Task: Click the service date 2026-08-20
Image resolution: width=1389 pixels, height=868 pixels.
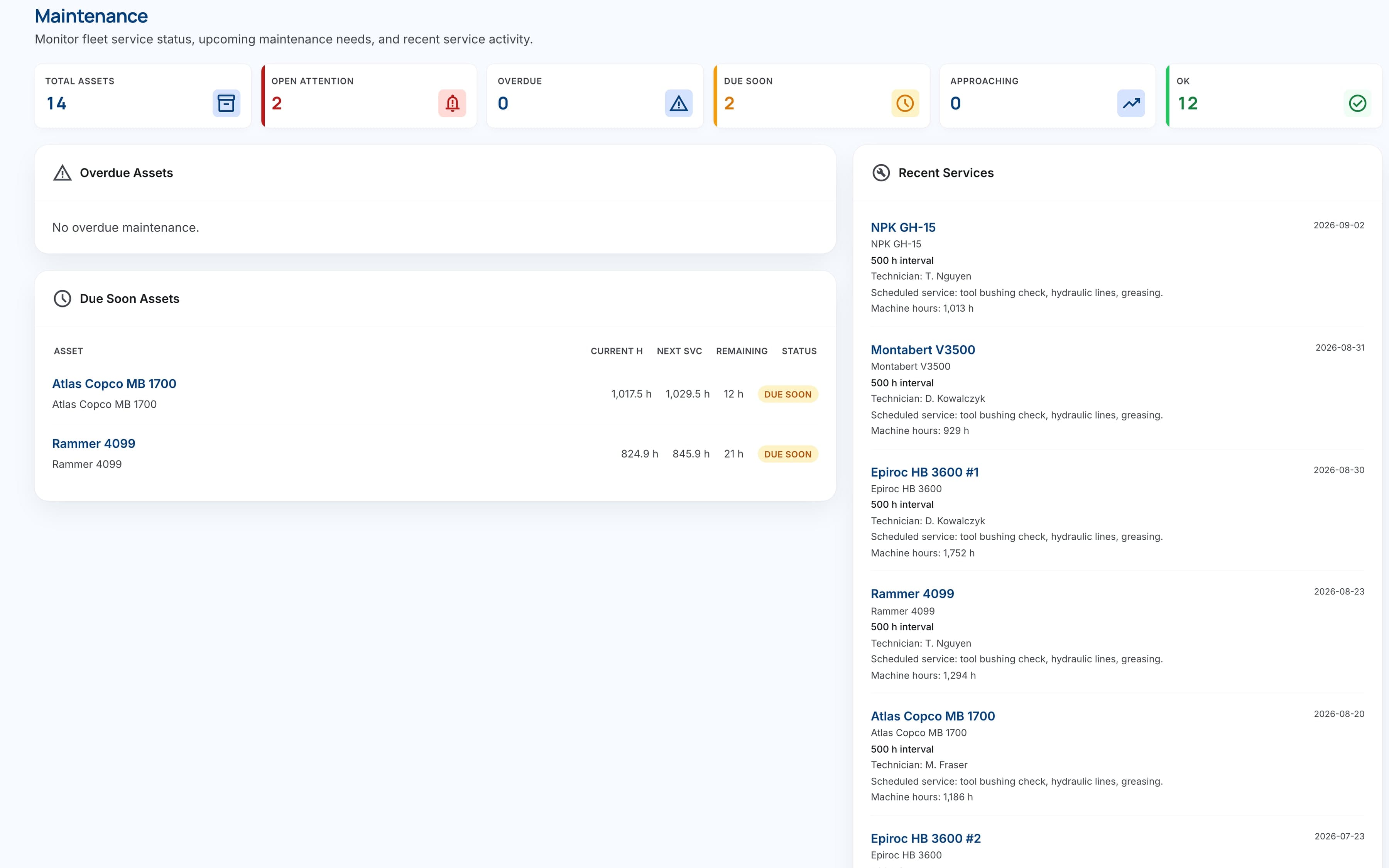Action: pyautogui.click(x=1339, y=714)
